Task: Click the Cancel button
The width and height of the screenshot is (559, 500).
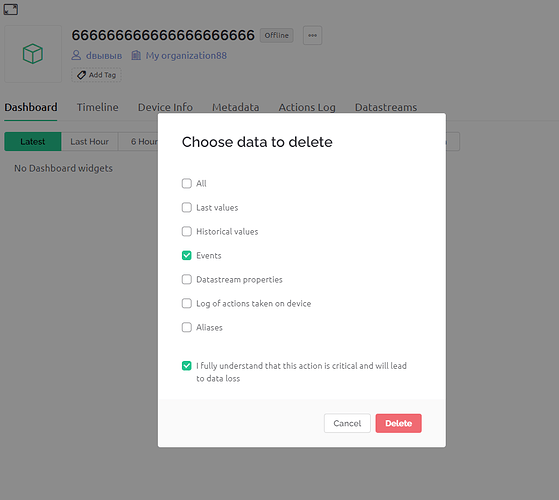Action: pyautogui.click(x=347, y=423)
